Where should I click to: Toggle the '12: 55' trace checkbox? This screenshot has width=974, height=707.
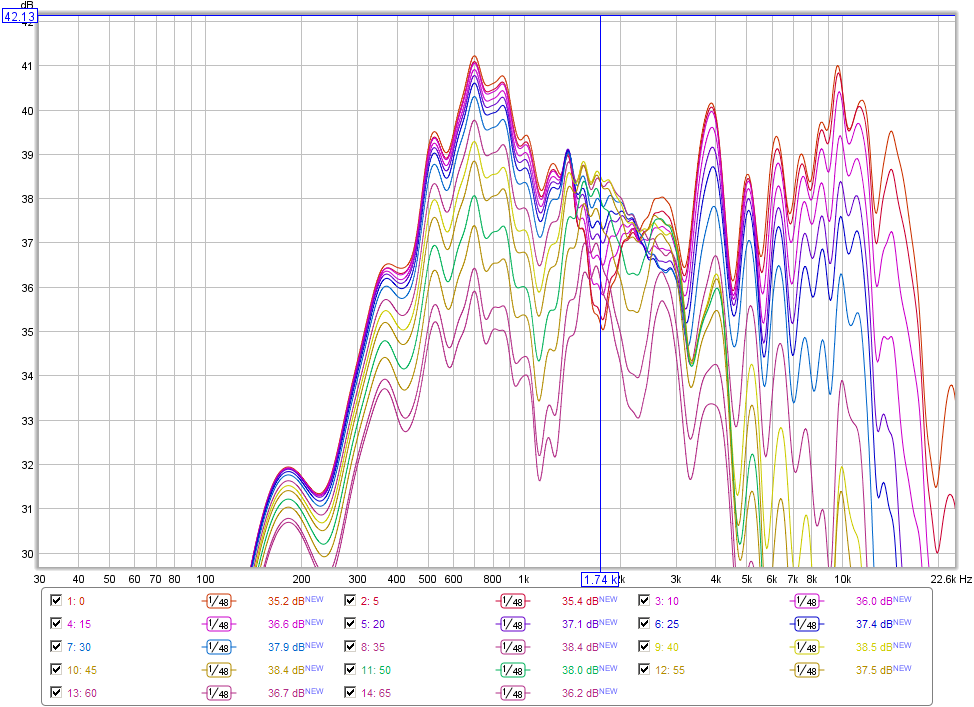point(644,669)
